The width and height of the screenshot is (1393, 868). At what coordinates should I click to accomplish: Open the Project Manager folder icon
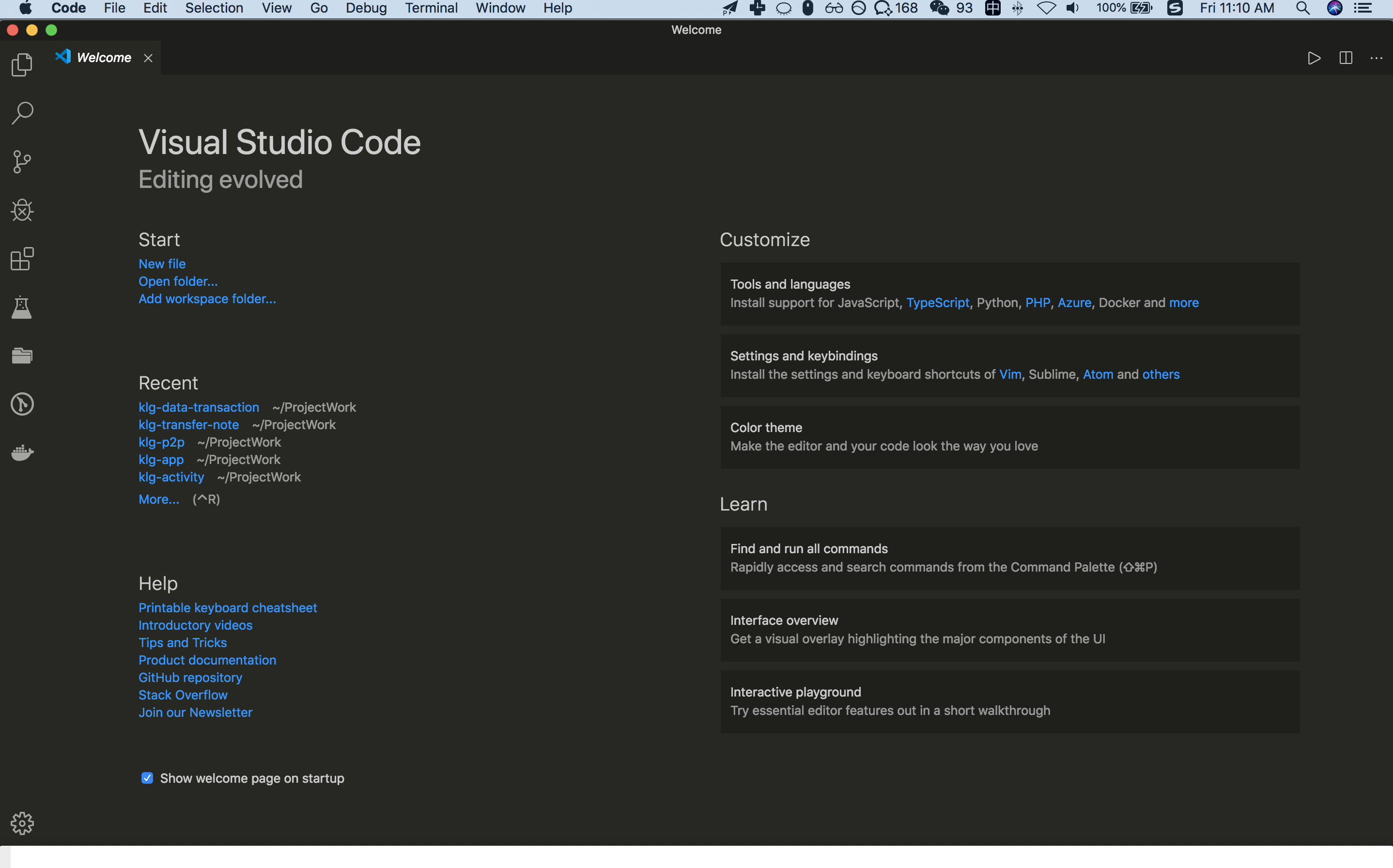[x=22, y=356]
